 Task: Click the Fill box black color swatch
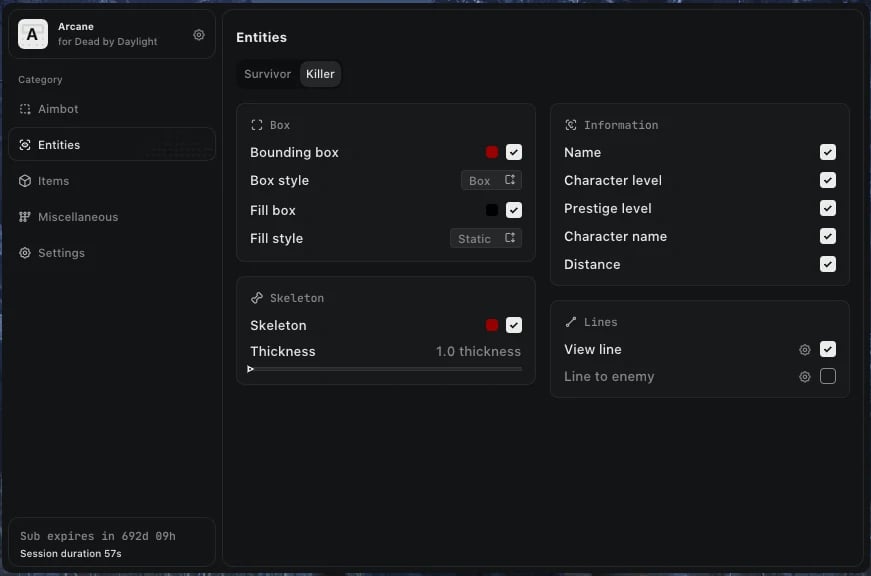tap(492, 210)
